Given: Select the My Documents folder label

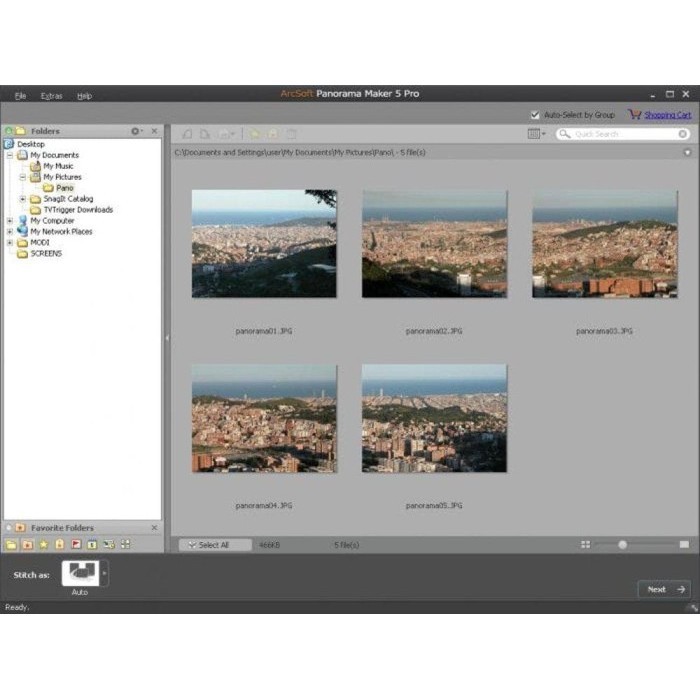Looking at the screenshot, I should (54, 155).
